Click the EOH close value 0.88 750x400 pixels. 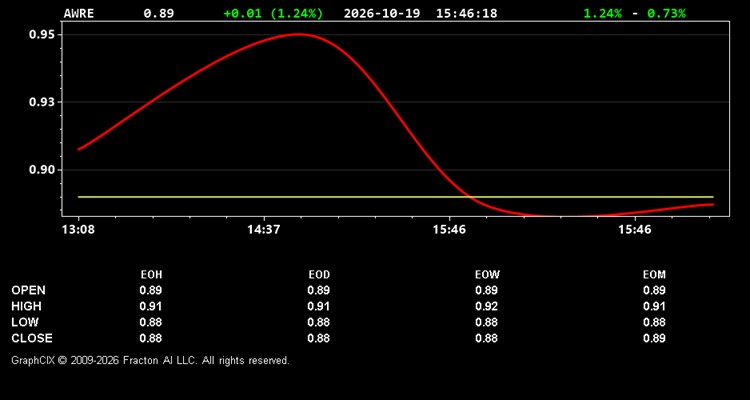pyautogui.click(x=151, y=338)
